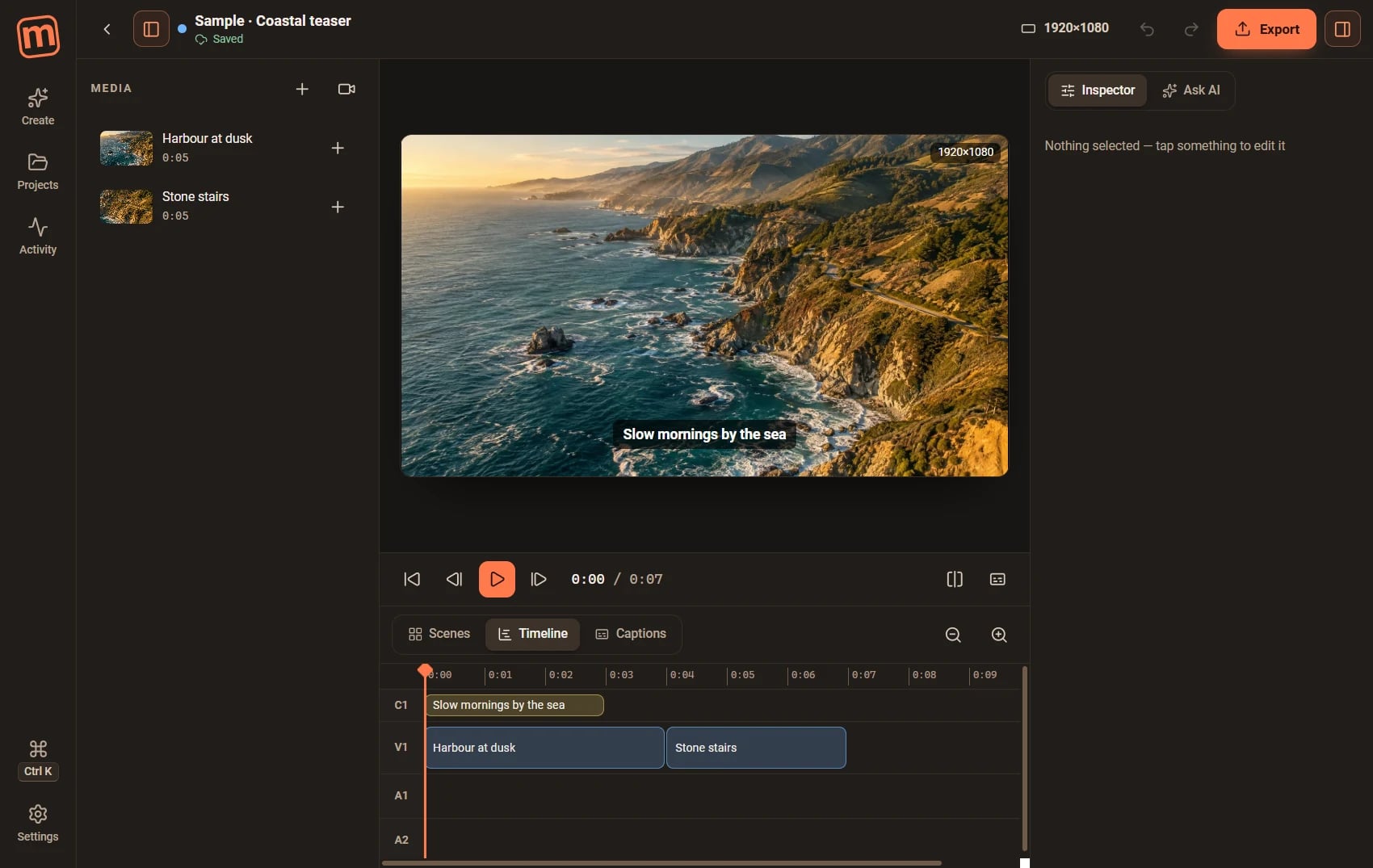Screen dimensions: 1373x868
Task: Toggle the left media panel
Action: [151, 29]
